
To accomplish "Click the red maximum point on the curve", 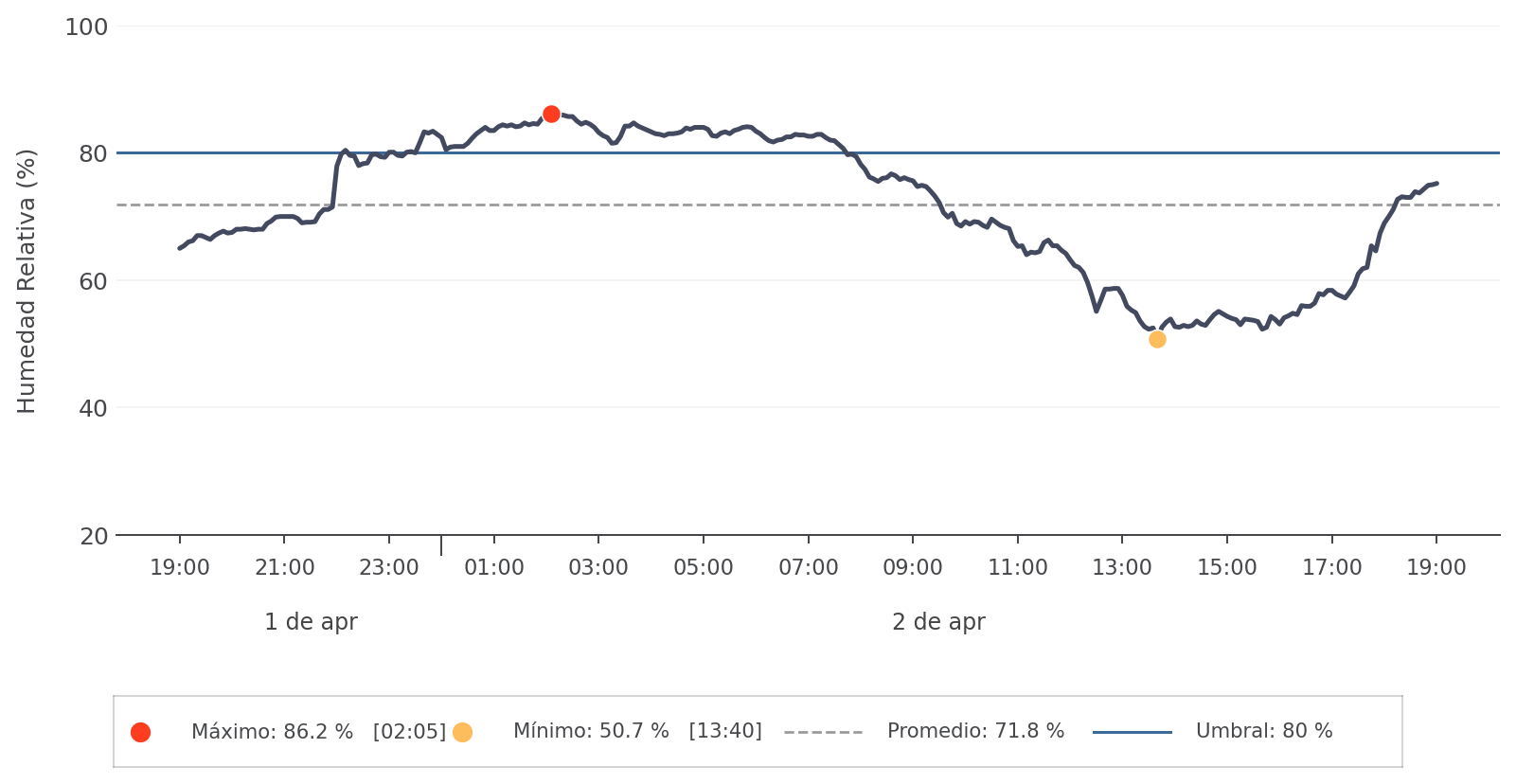I will click(551, 115).
